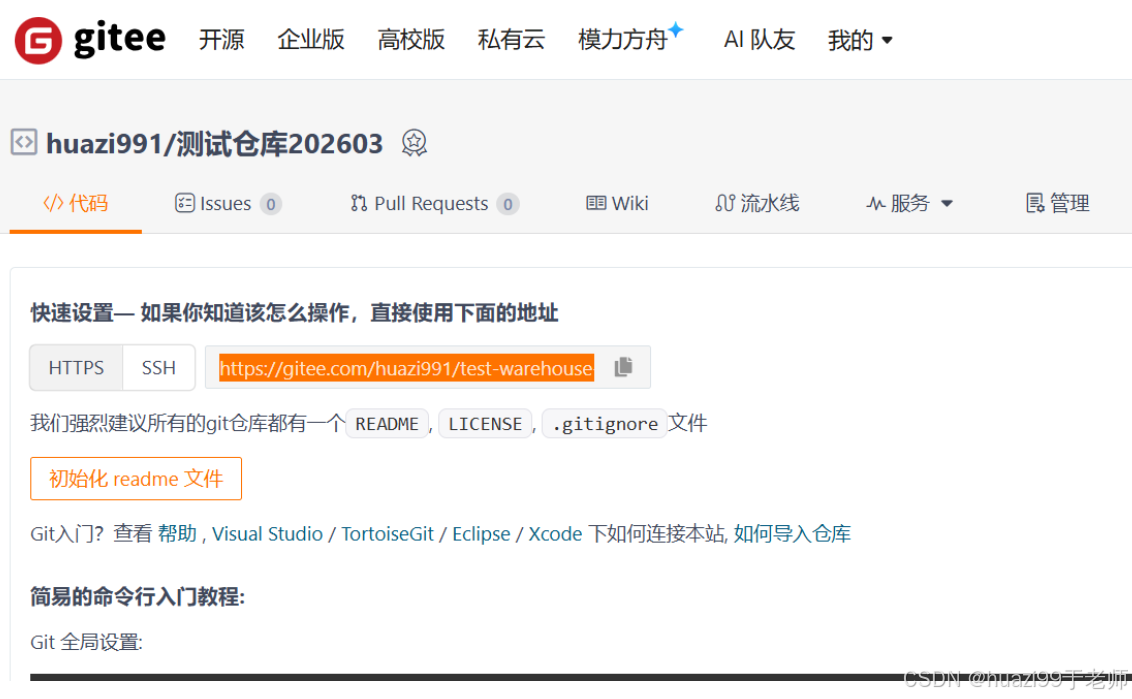Switch to the Issues tab
Image resolution: width=1132 pixels, height=699 pixels.
pyautogui.click(x=213, y=204)
